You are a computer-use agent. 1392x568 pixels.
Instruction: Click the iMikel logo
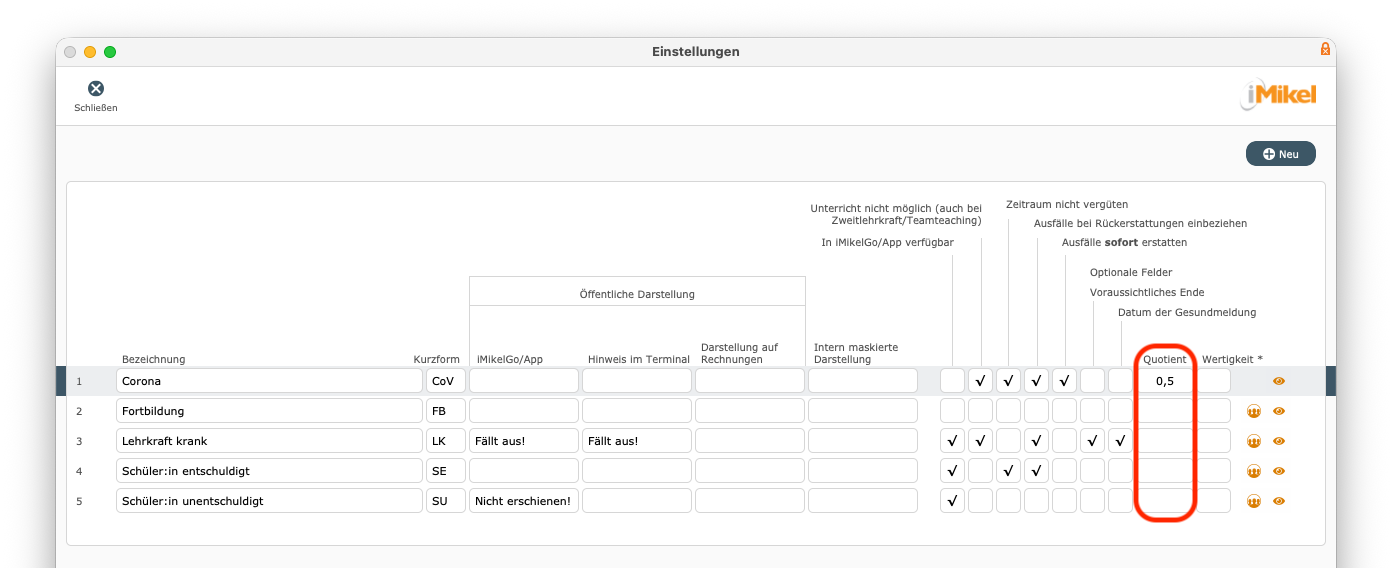pyautogui.click(x=1279, y=95)
